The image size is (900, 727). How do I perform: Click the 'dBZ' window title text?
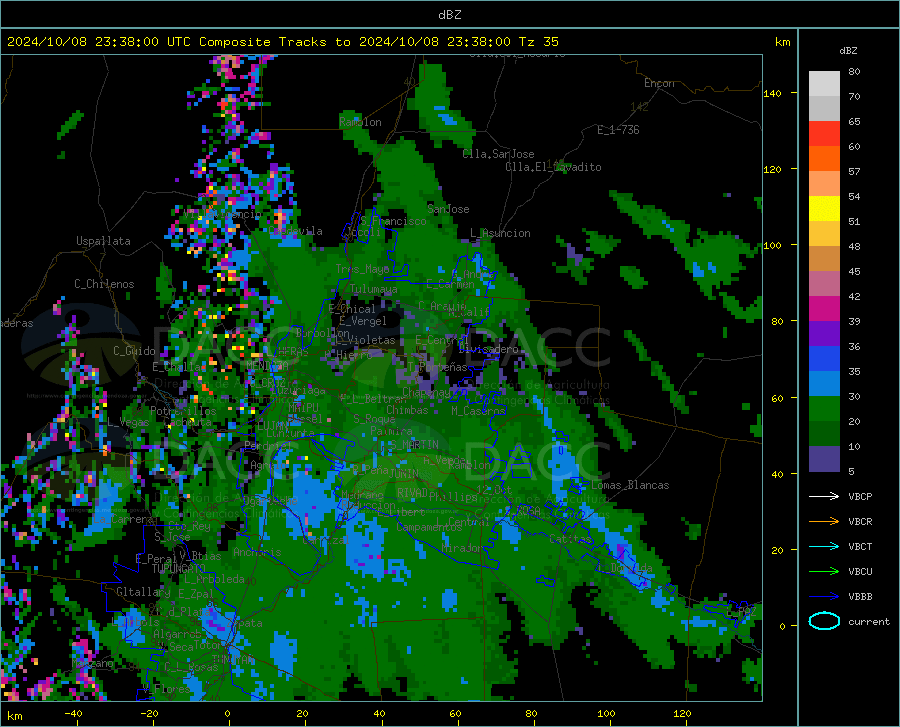click(449, 15)
